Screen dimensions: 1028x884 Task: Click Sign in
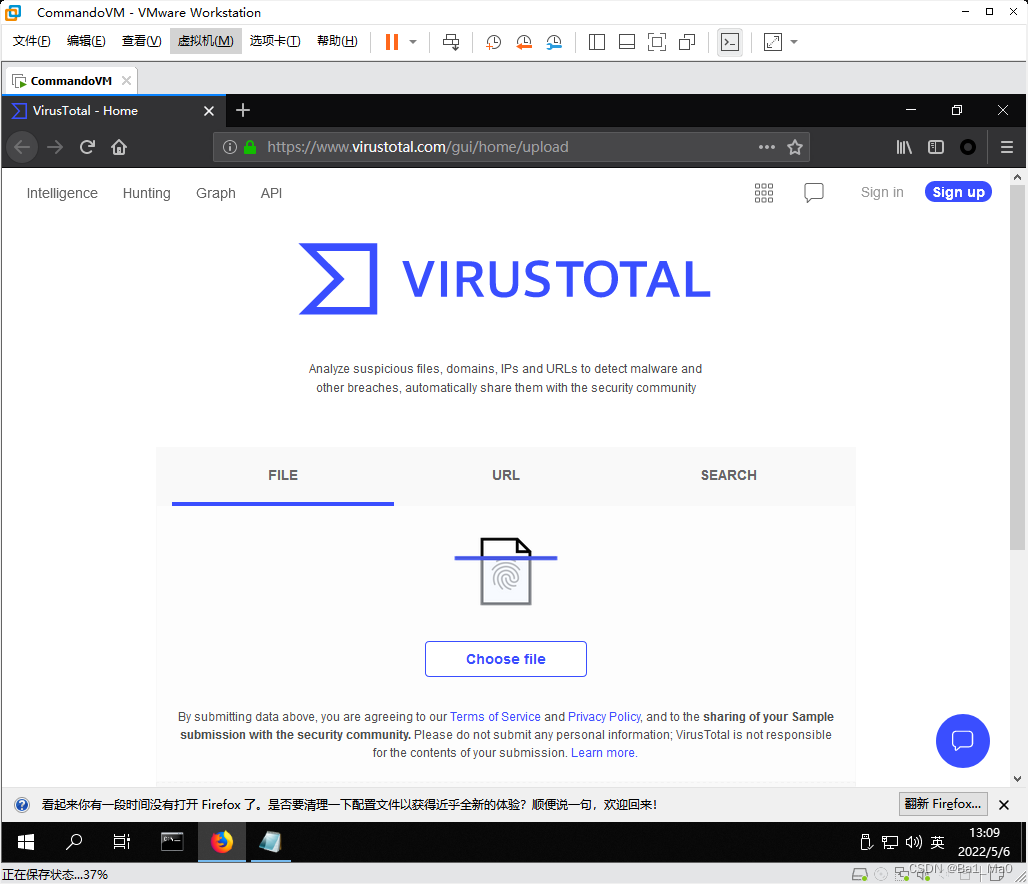(x=882, y=192)
